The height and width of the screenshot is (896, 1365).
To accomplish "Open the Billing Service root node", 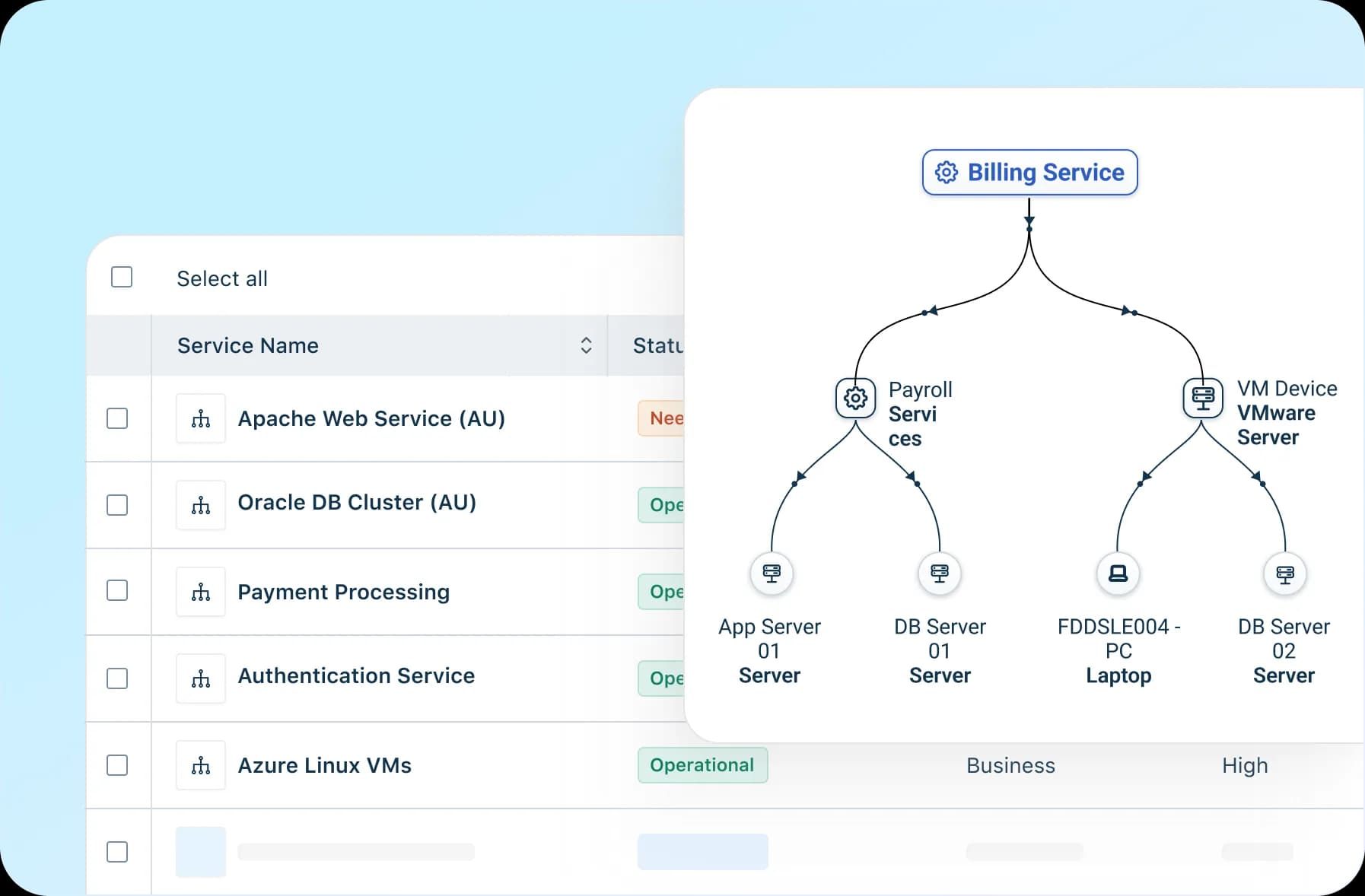I will (1030, 173).
